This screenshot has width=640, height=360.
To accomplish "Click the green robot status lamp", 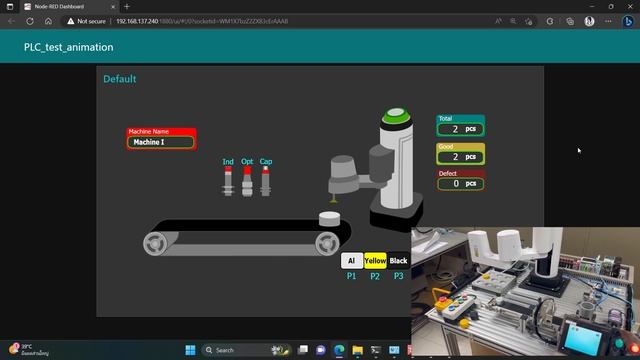I will click(x=396, y=116).
